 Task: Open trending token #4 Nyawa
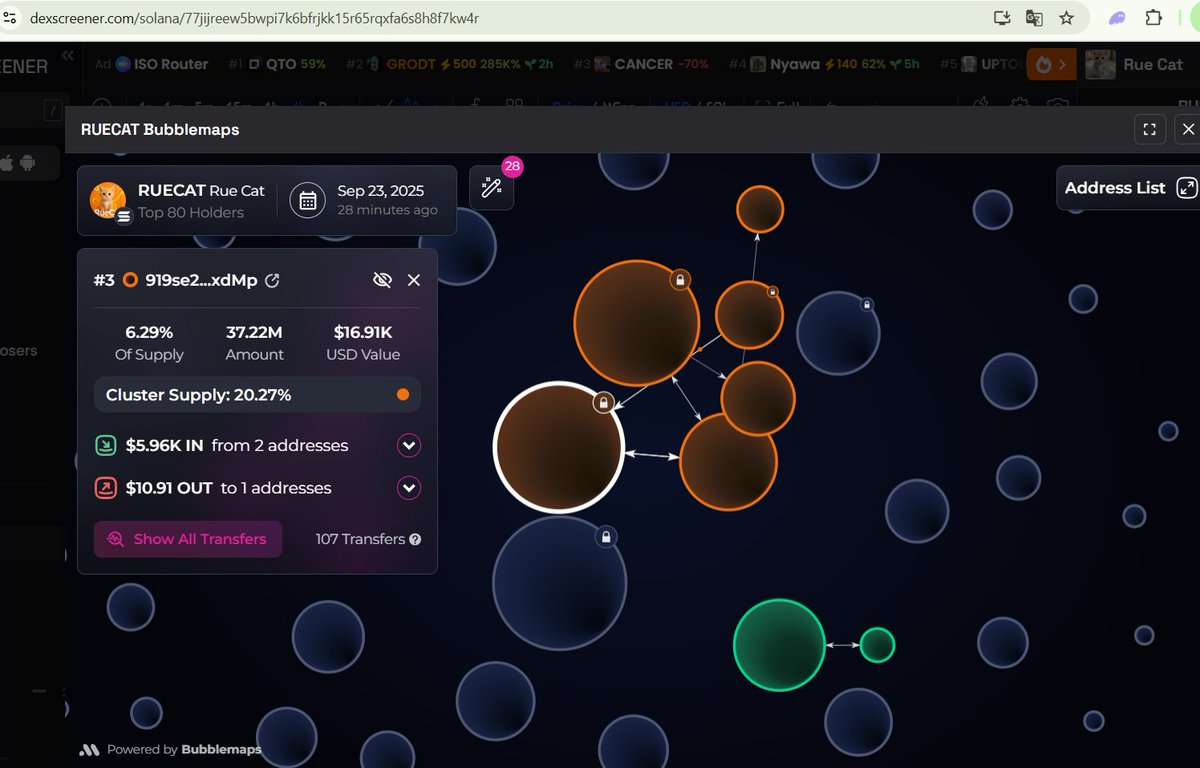pyautogui.click(x=824, y=64)
